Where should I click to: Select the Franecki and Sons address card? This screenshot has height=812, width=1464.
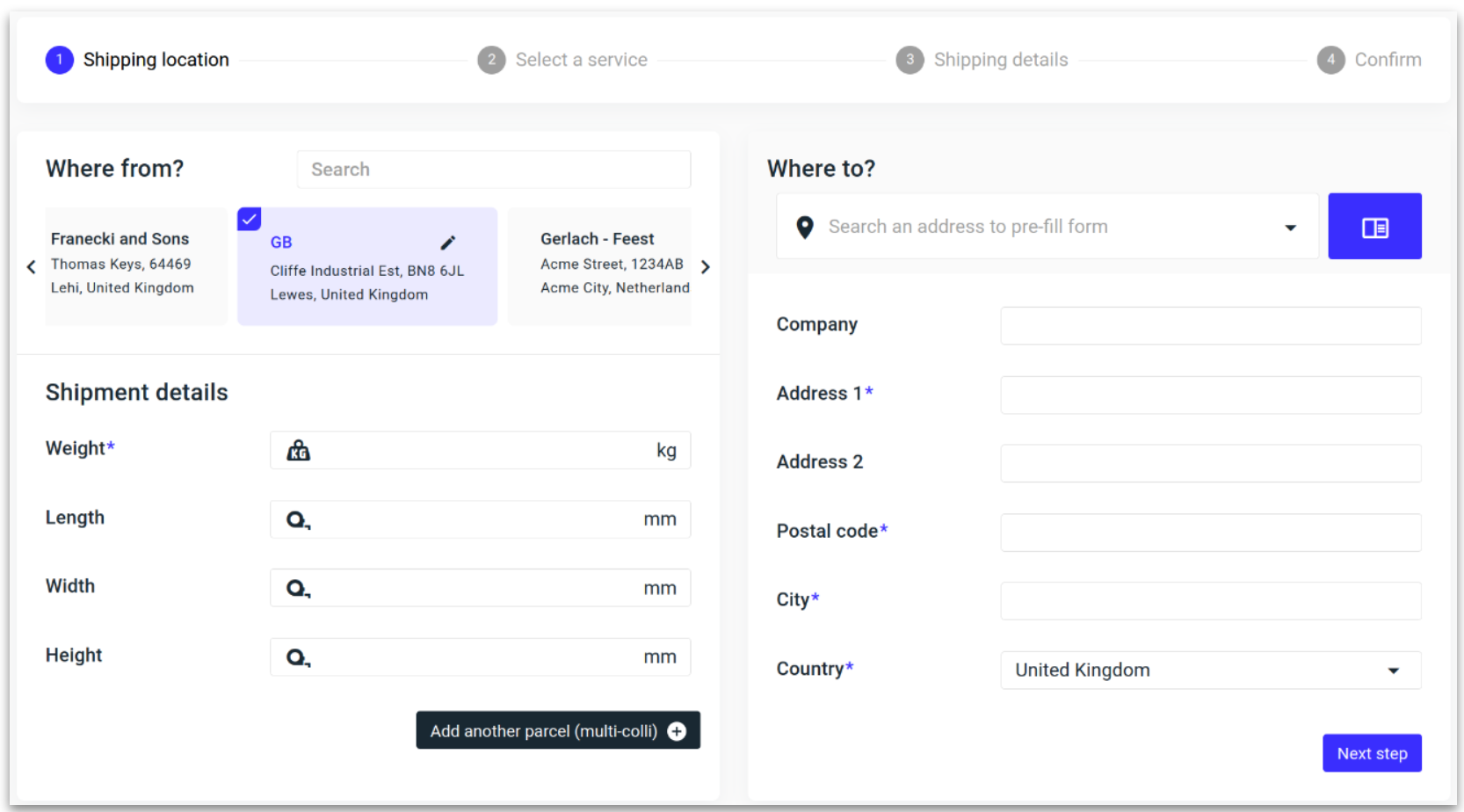(135, 265)
